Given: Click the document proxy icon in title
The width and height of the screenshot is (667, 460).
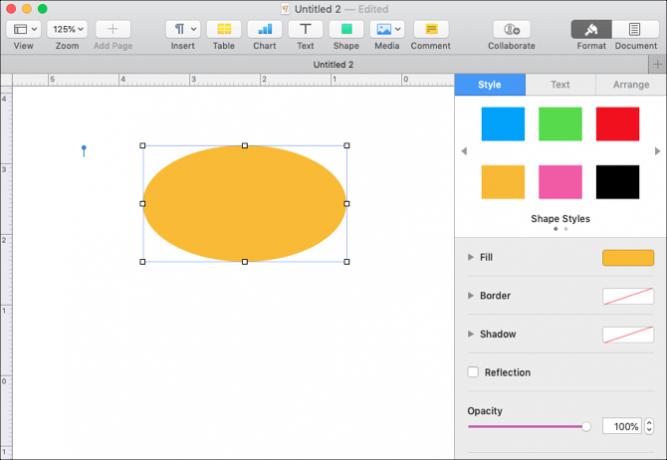Looking at the screenshot, I should pos(285,9).
